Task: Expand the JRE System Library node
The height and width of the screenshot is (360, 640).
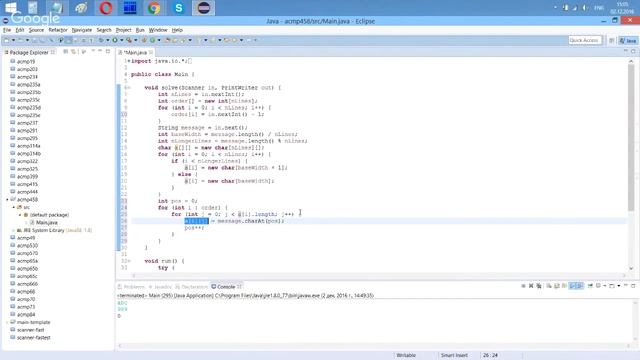Action: pos(13,231)
